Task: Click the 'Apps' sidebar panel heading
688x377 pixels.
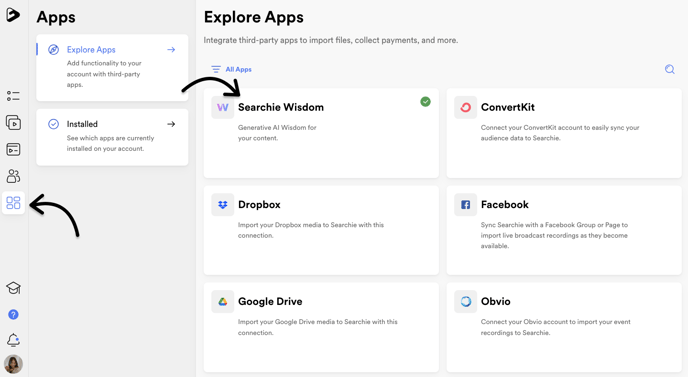Action: coord(56,17)
